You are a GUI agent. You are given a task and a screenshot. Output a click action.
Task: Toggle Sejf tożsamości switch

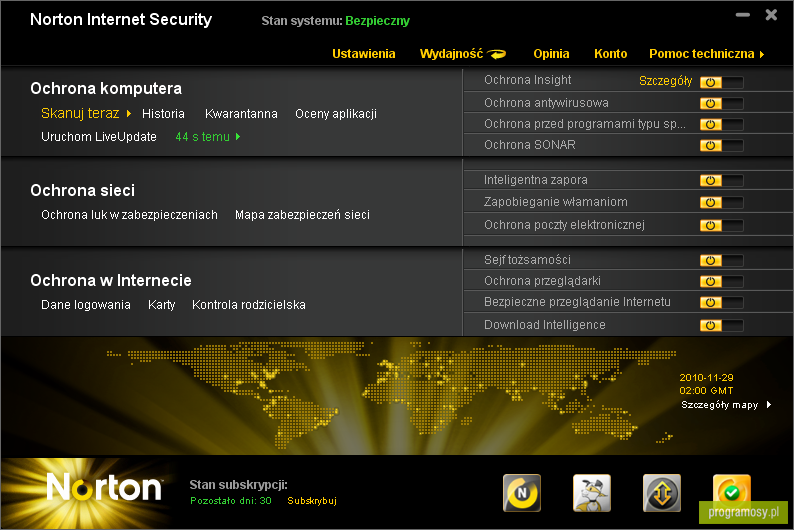click(722, 260)
